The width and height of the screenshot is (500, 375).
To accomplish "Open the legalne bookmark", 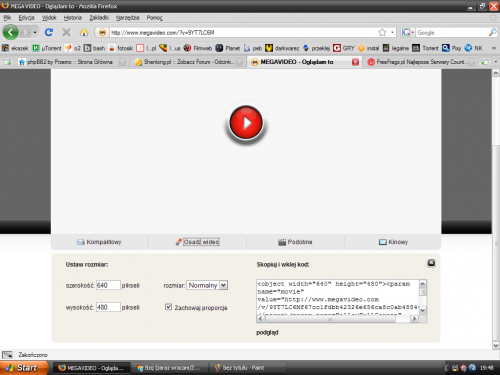I will pyautogui.click(x=396, y=48).
